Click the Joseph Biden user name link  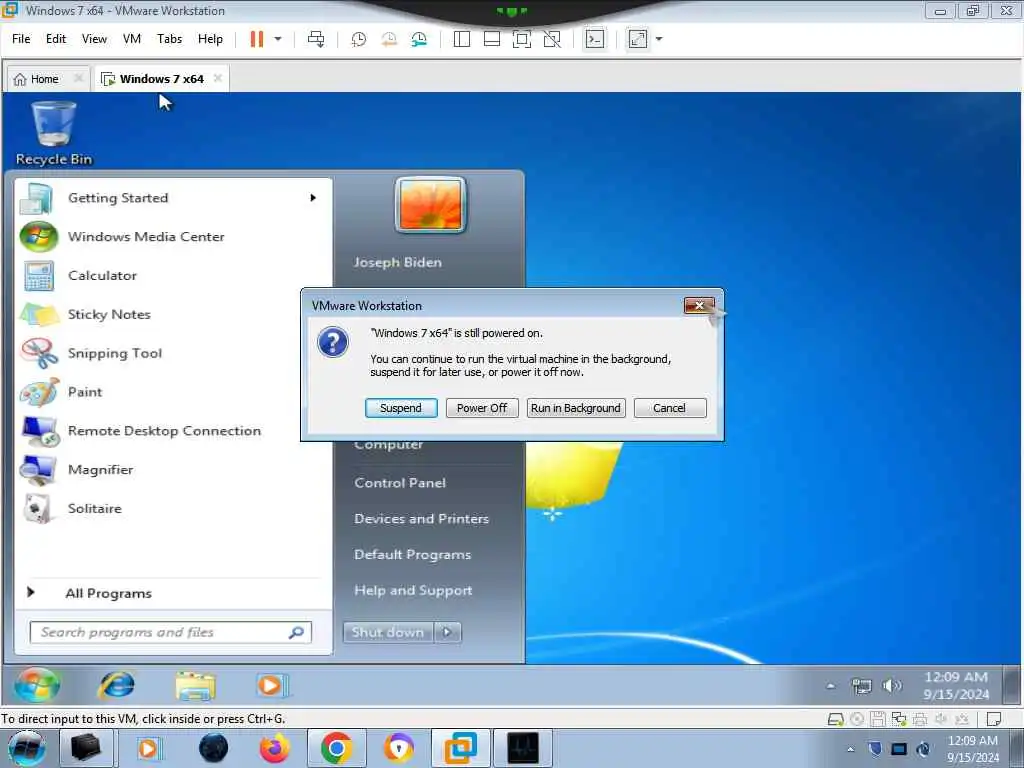click(398, 263)
